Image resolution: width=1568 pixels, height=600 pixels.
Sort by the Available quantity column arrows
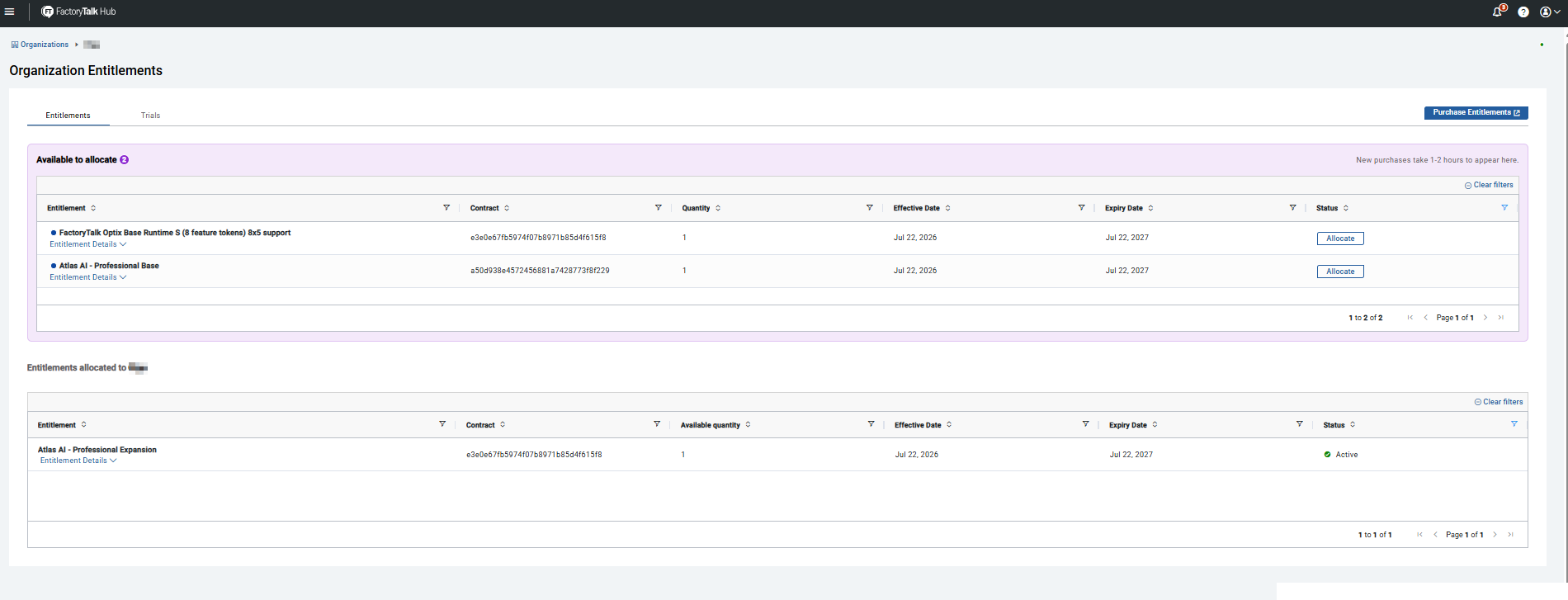tap(748, 425)
